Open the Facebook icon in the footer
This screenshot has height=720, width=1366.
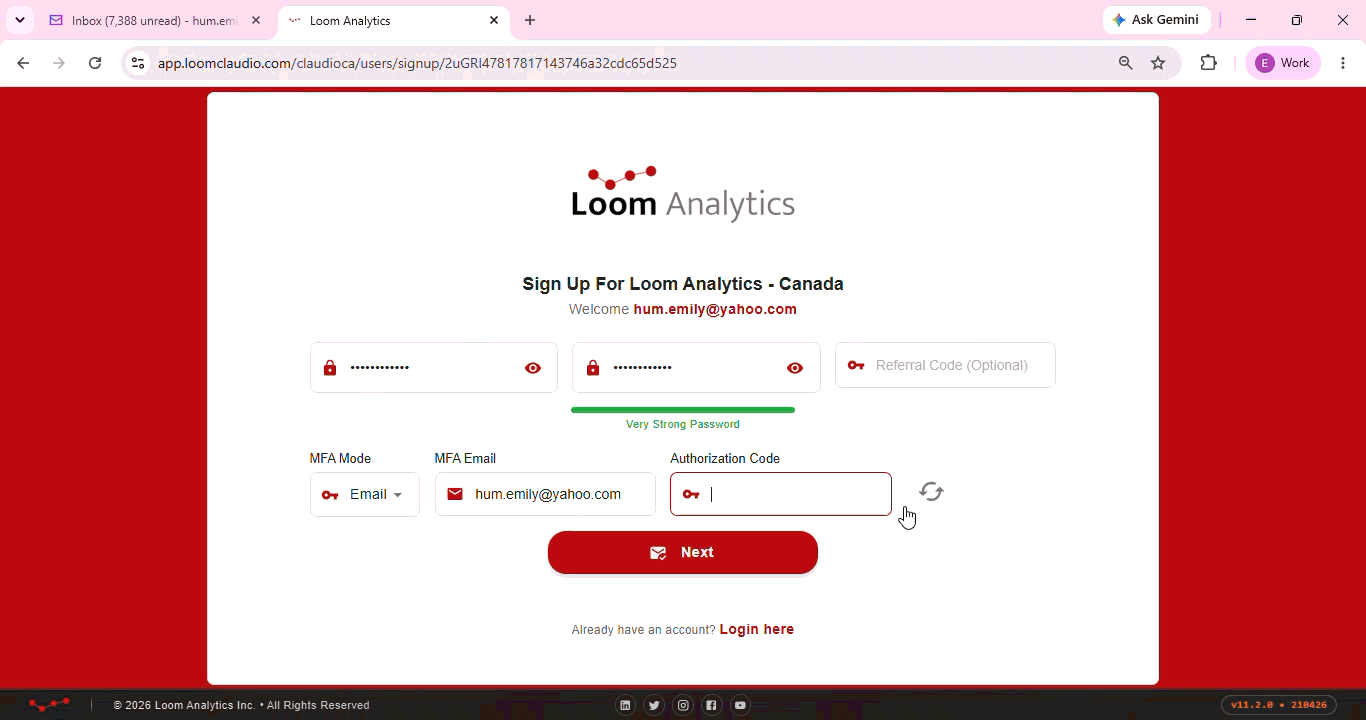pyautogui.click(x=711, y=705)
